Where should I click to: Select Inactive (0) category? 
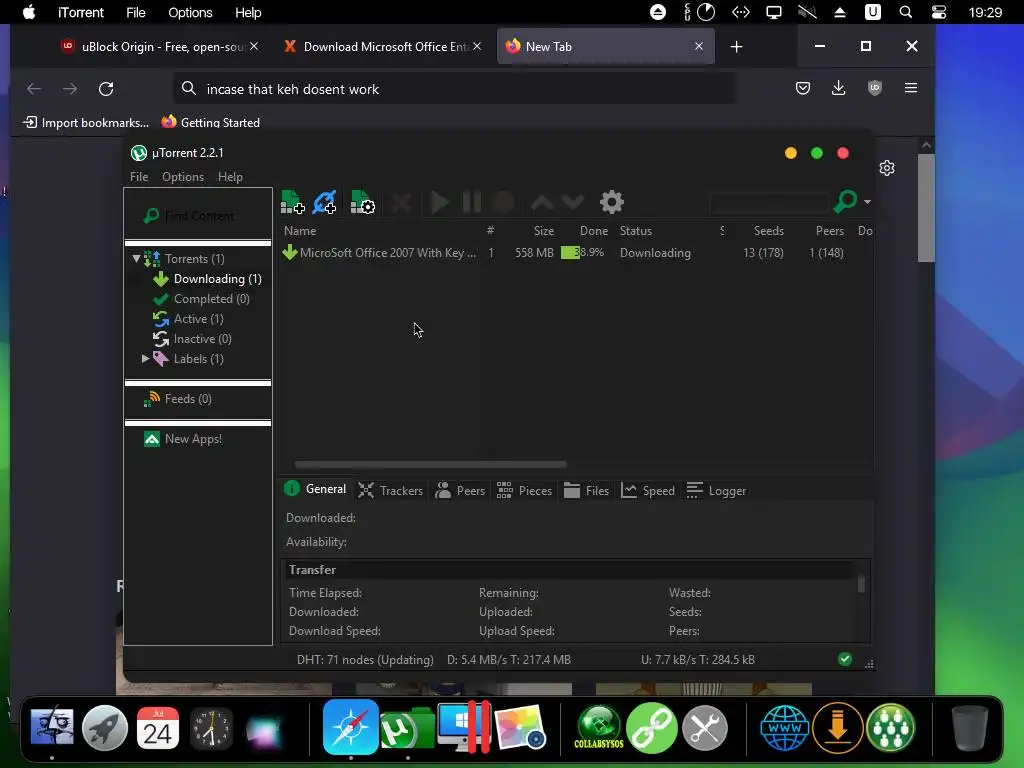tap(202, 339)
